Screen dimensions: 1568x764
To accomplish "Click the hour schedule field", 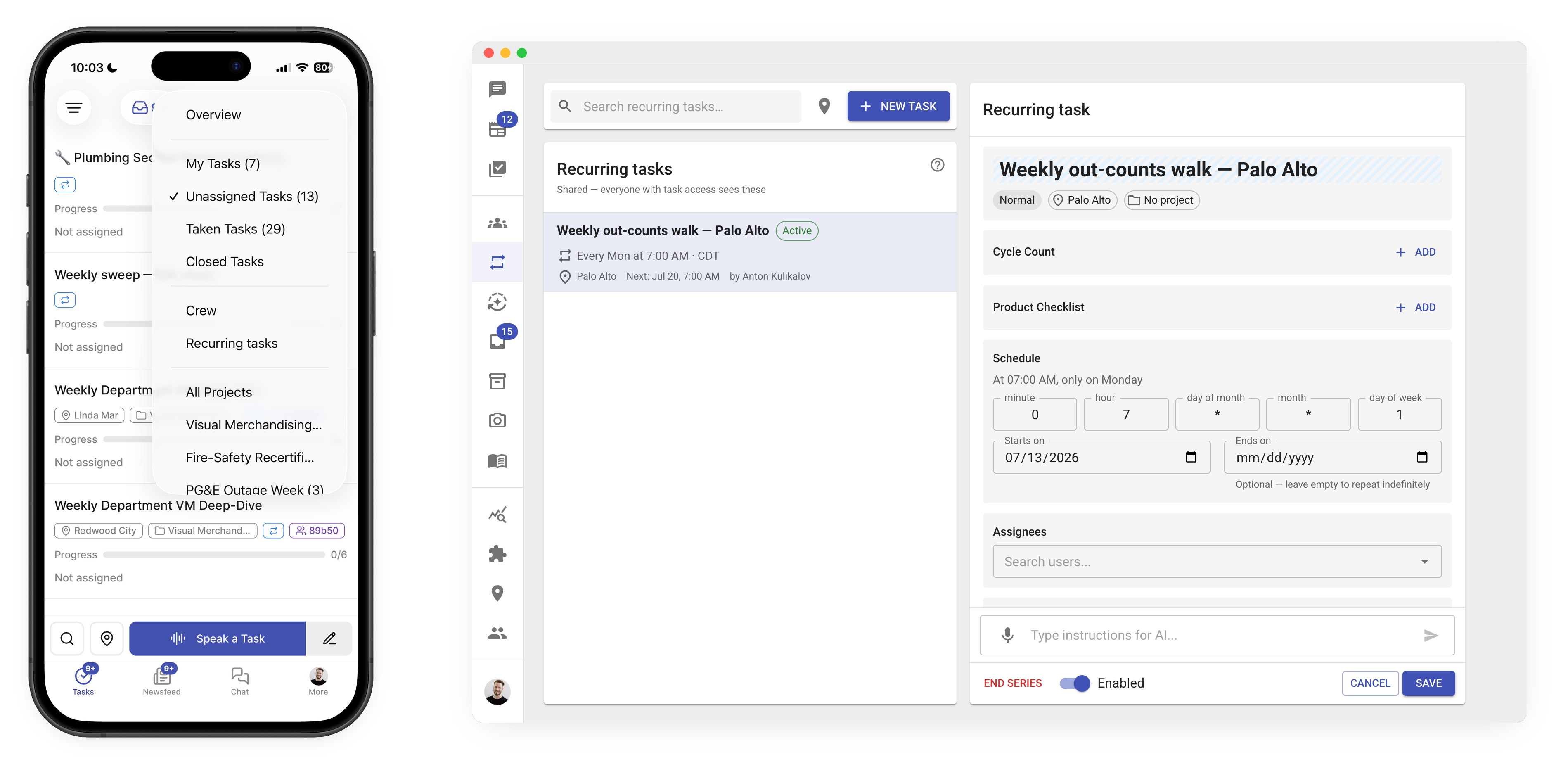I will [x=1126, y=415].
